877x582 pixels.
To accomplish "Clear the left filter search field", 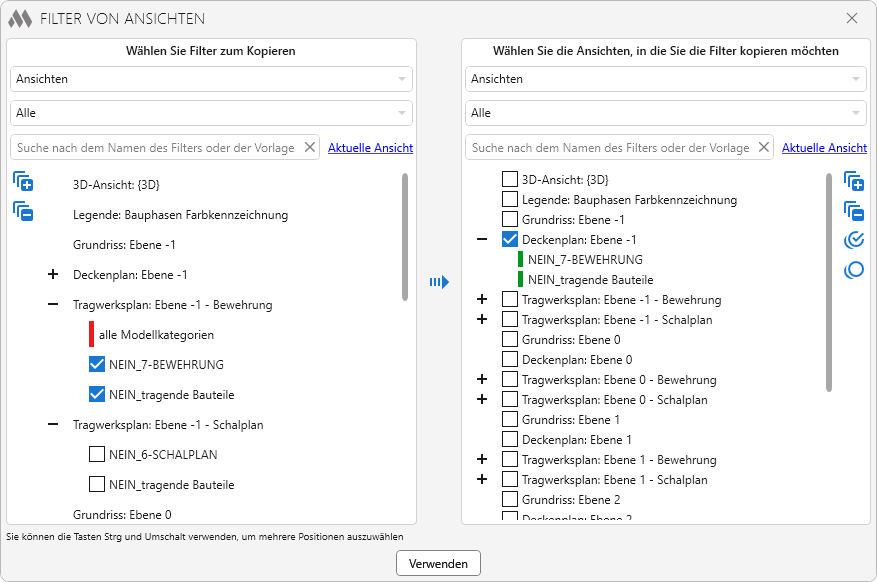I will point(309,148).
